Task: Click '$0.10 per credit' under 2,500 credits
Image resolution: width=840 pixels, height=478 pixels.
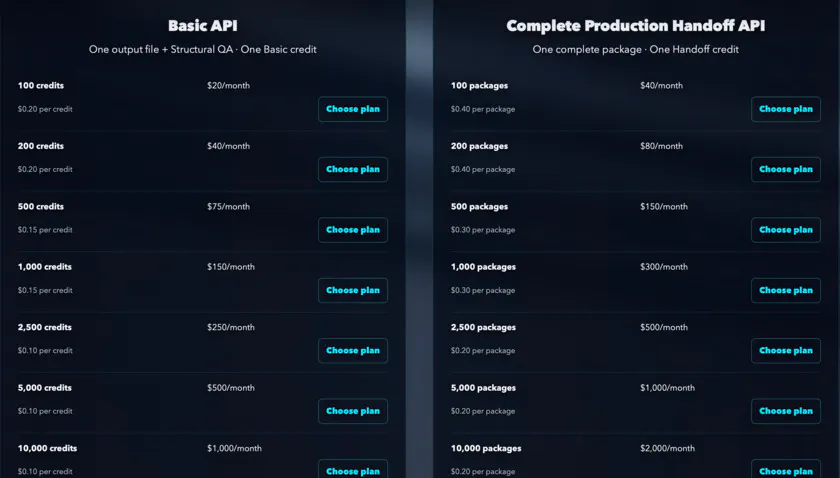Action: click(x=45, y=350)
